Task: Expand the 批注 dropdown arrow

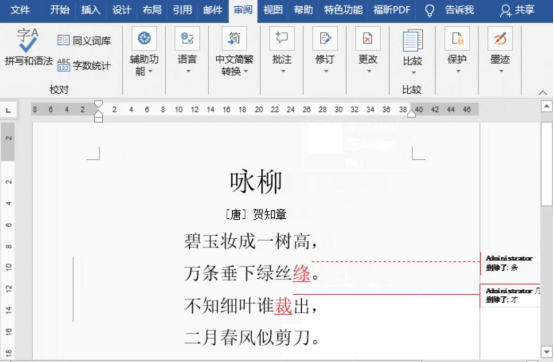Action: click(283, 71)
